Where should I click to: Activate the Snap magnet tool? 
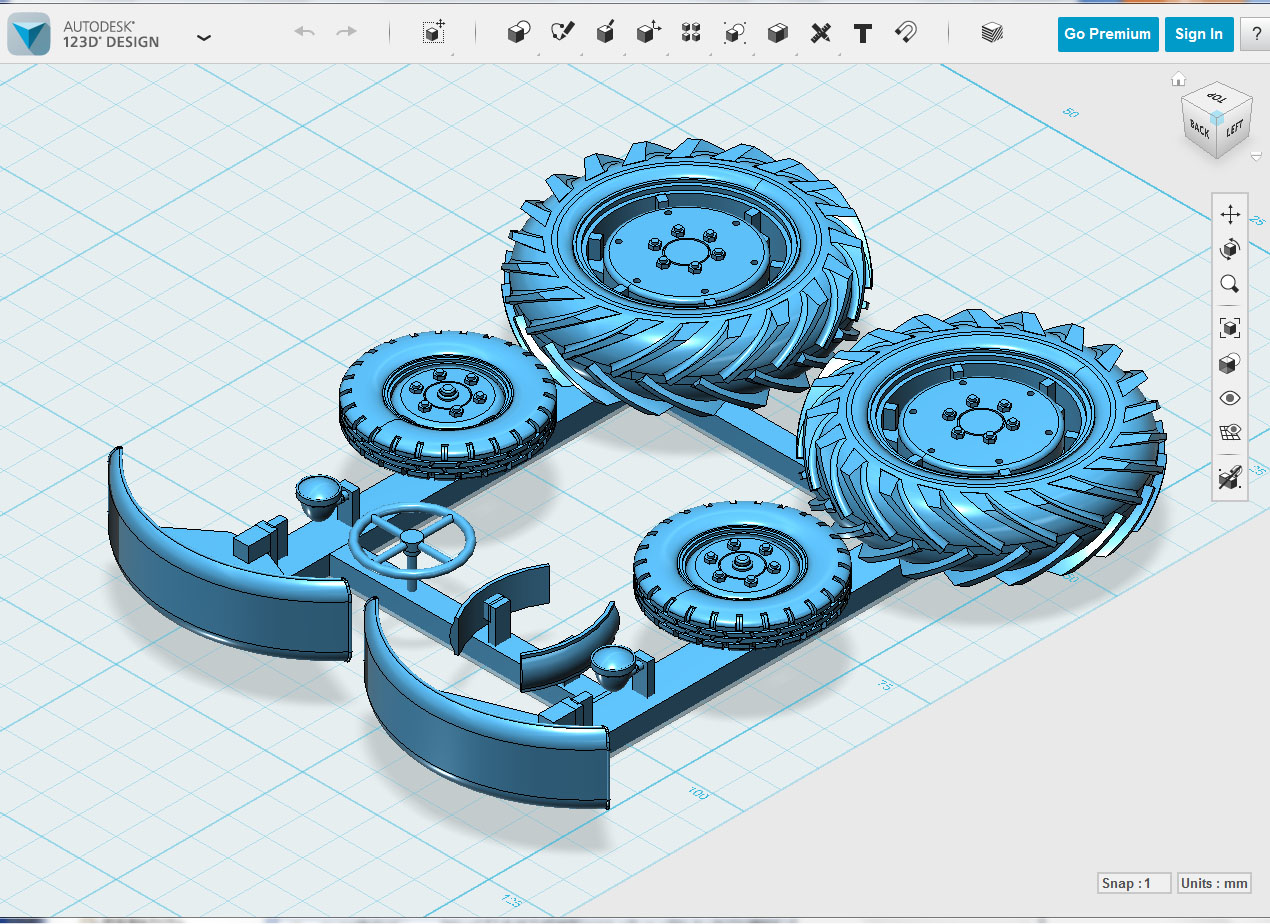(x=906, y=33)
